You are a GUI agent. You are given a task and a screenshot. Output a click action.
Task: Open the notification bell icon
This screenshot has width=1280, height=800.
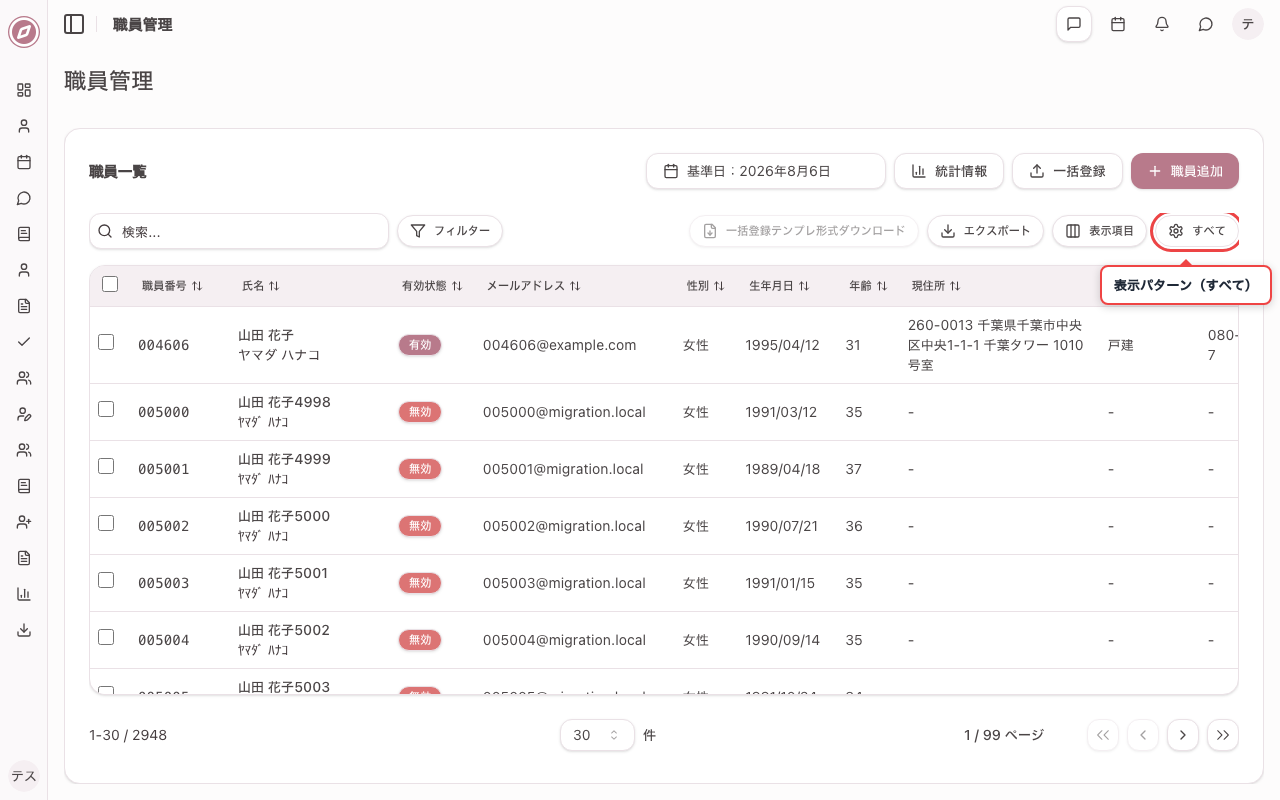1162,24
